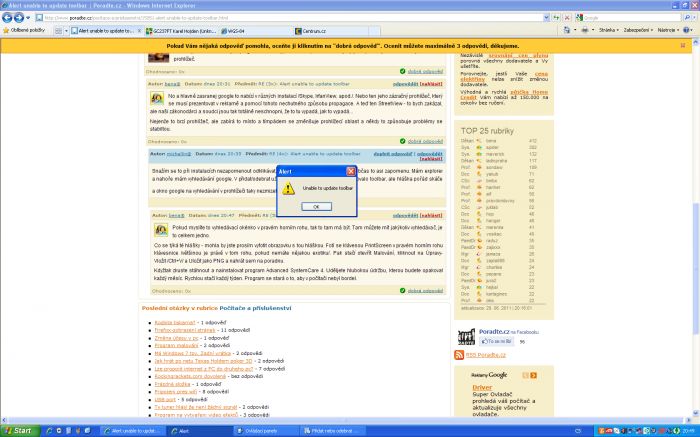Viewport: 700px width, 437px height.
Task: Click the Quick Tabs grid icon
Action: [58, 31]
